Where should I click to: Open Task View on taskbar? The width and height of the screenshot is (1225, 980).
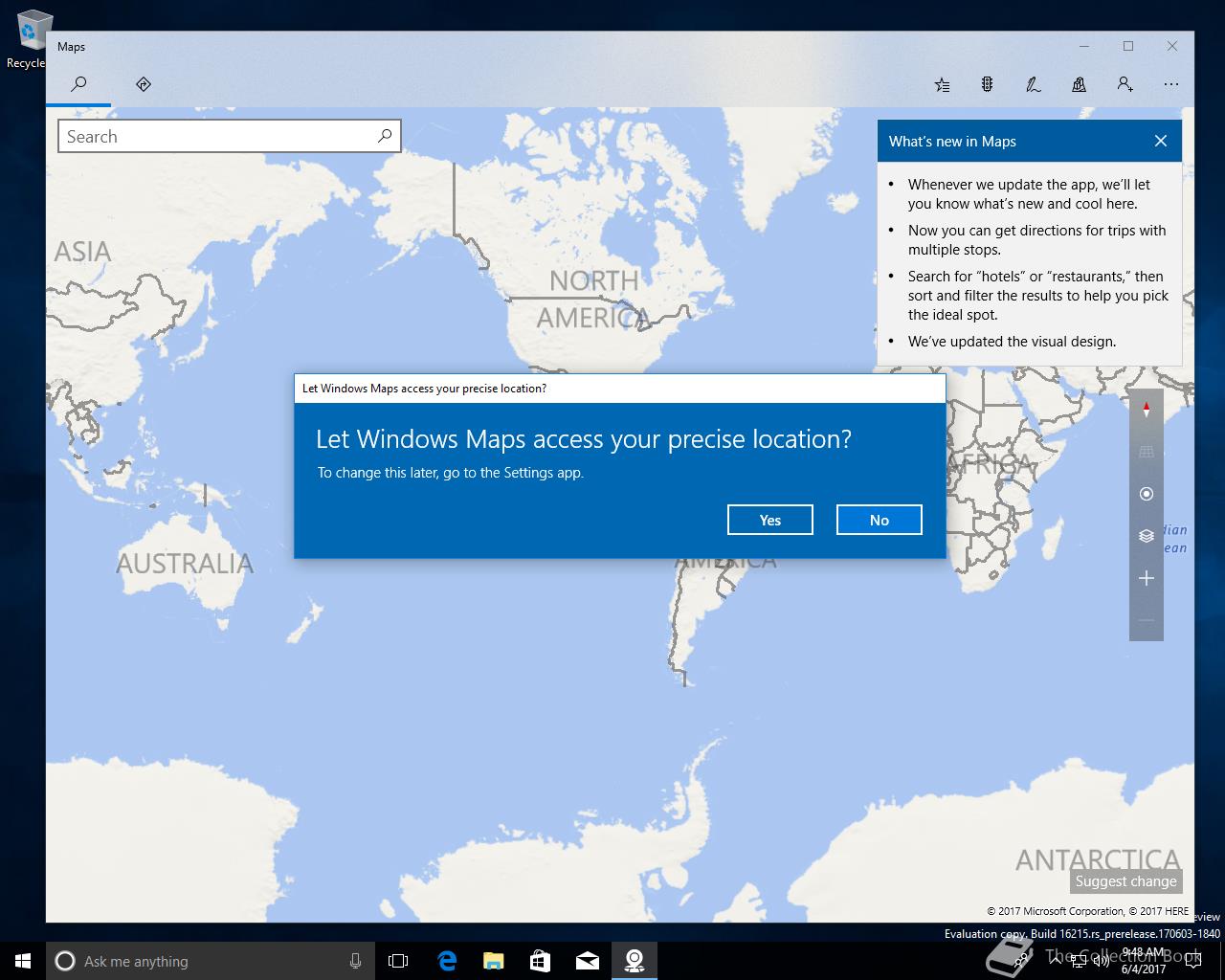[x=398, y=961]
